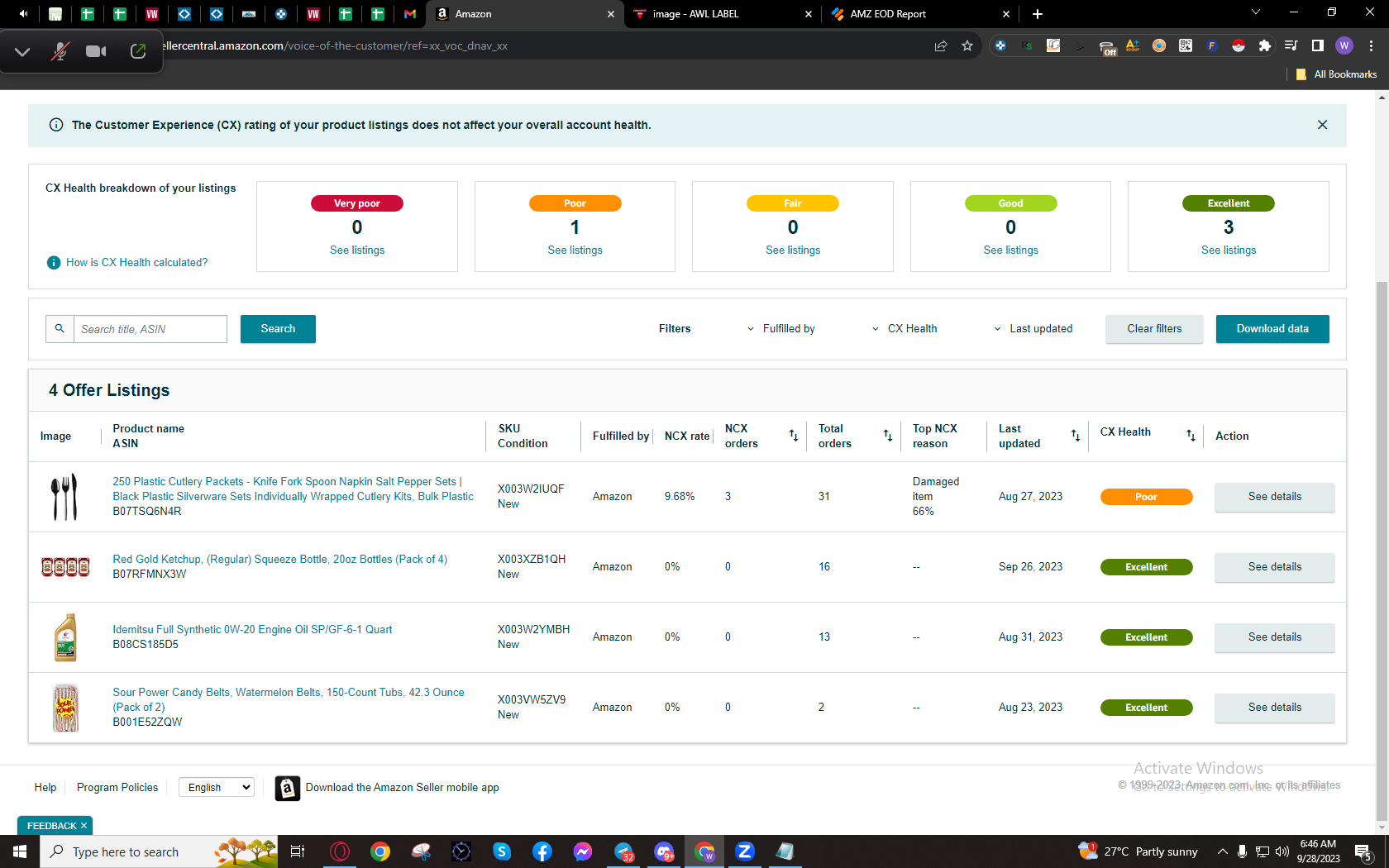This screenshot has height=868, width=1389.
Task: Open Skype from the taskbar
Action: click(x=502, y=851)
